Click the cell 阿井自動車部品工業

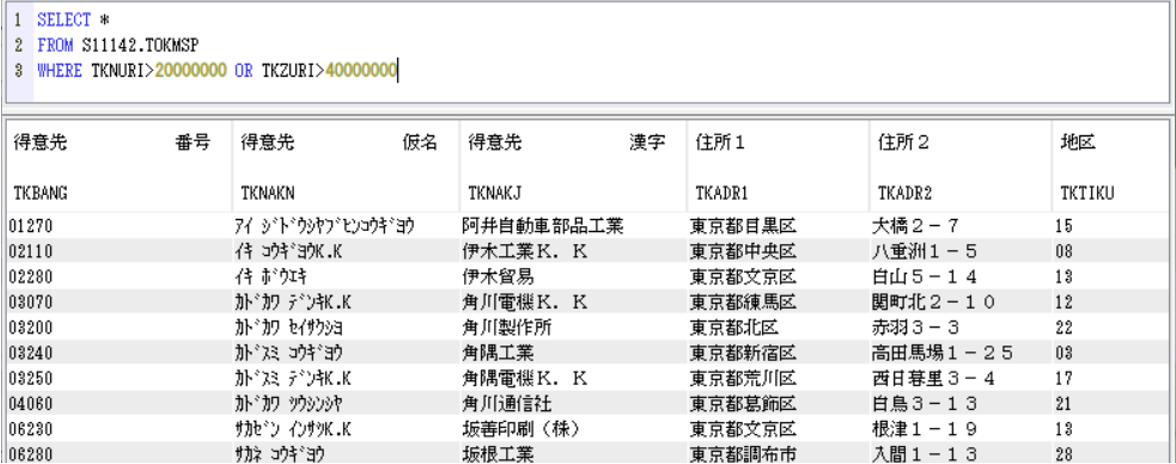tap(544, 225)
